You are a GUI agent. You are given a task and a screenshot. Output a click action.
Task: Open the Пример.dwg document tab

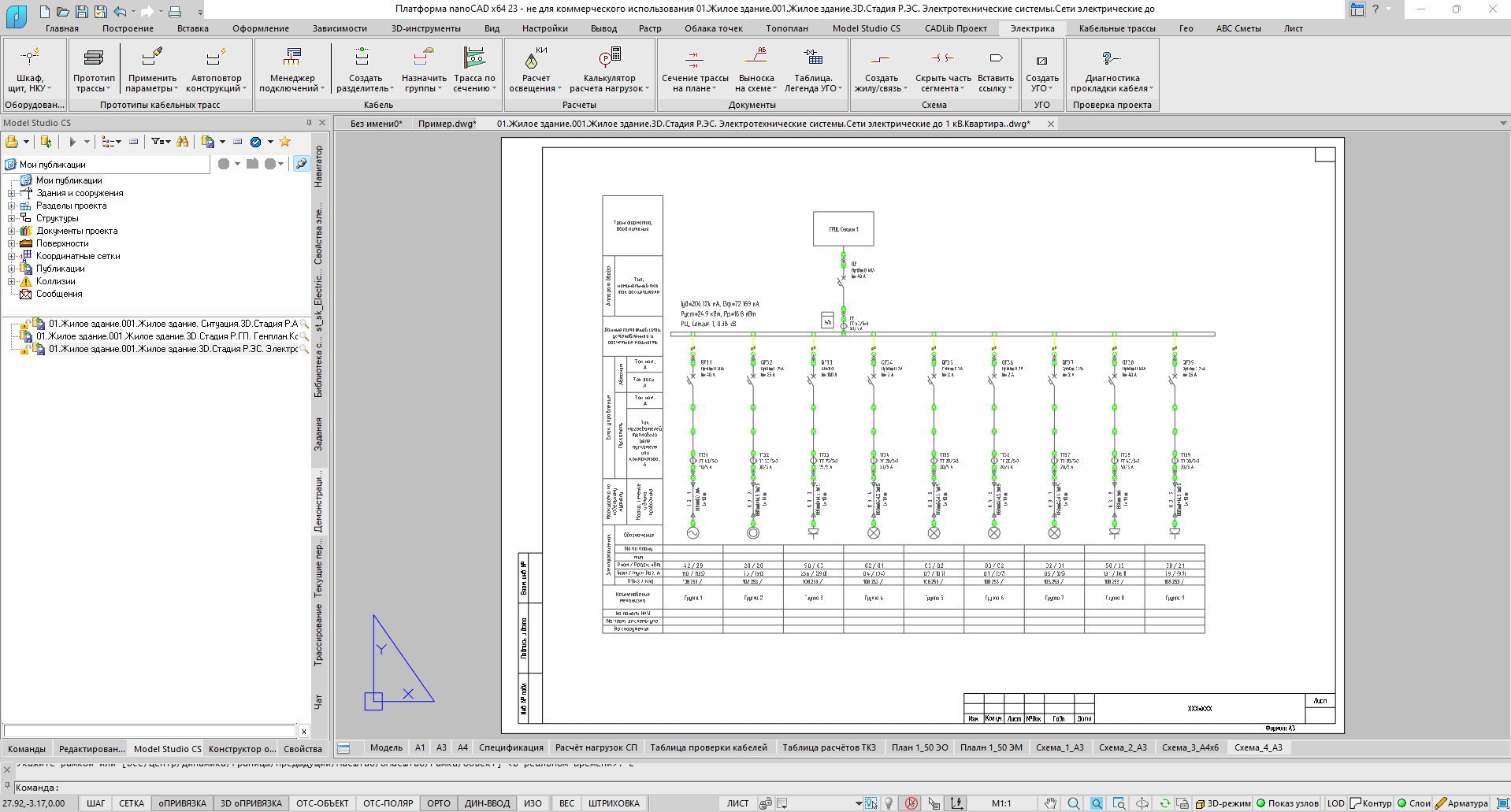pos(447,124)
